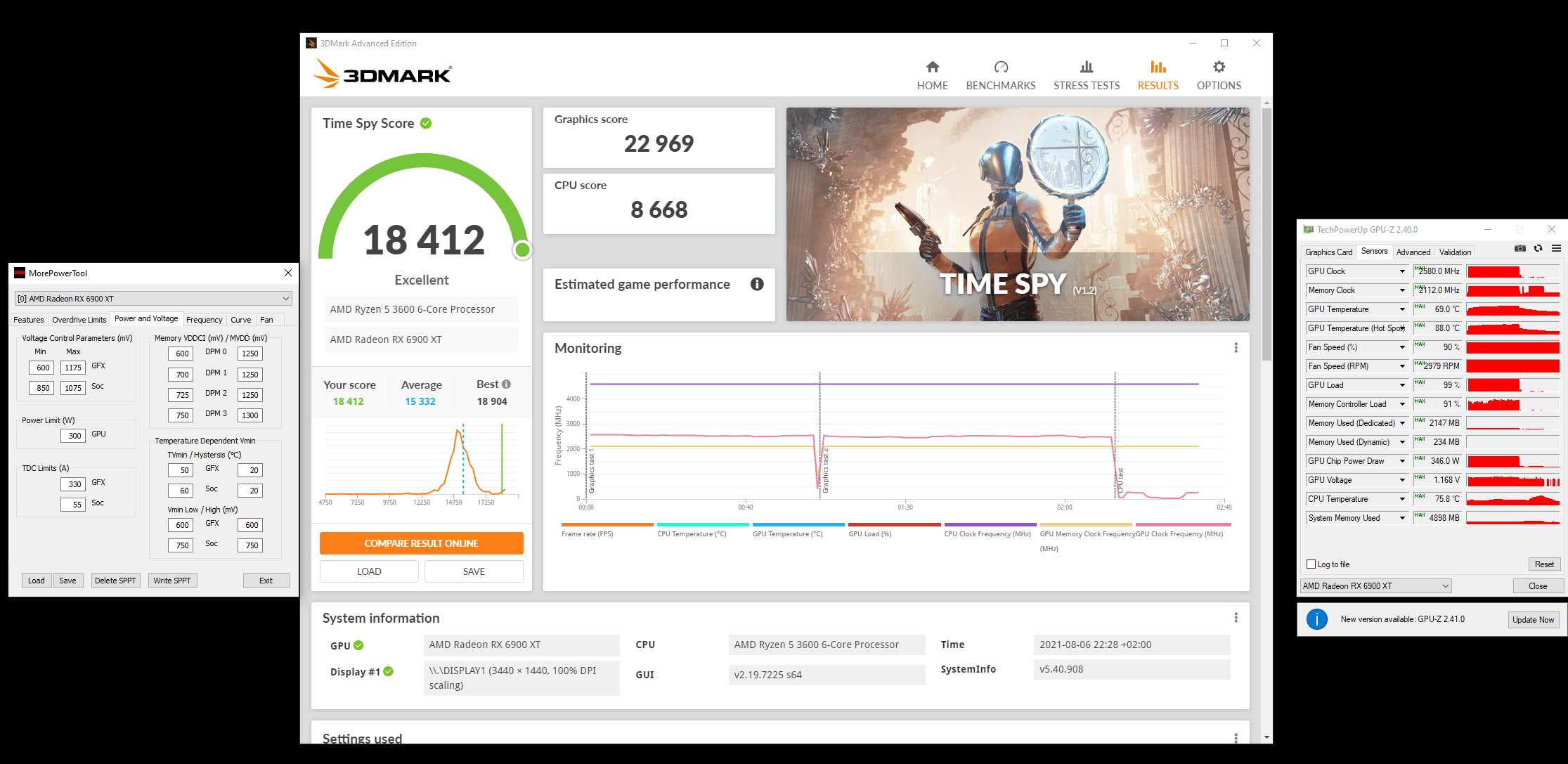The width and height of the screenshot is (1568, 764).
Task: Click the green Time Spy Score validation checkmark
Action: coord(426,123)
